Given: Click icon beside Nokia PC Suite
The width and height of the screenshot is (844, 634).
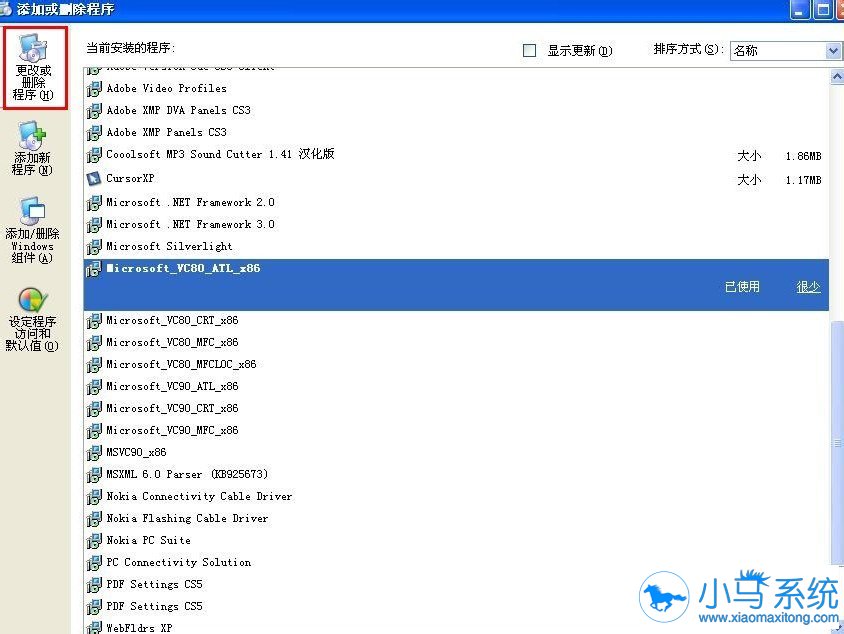Looking at the screenshot, I should [94, 541].
